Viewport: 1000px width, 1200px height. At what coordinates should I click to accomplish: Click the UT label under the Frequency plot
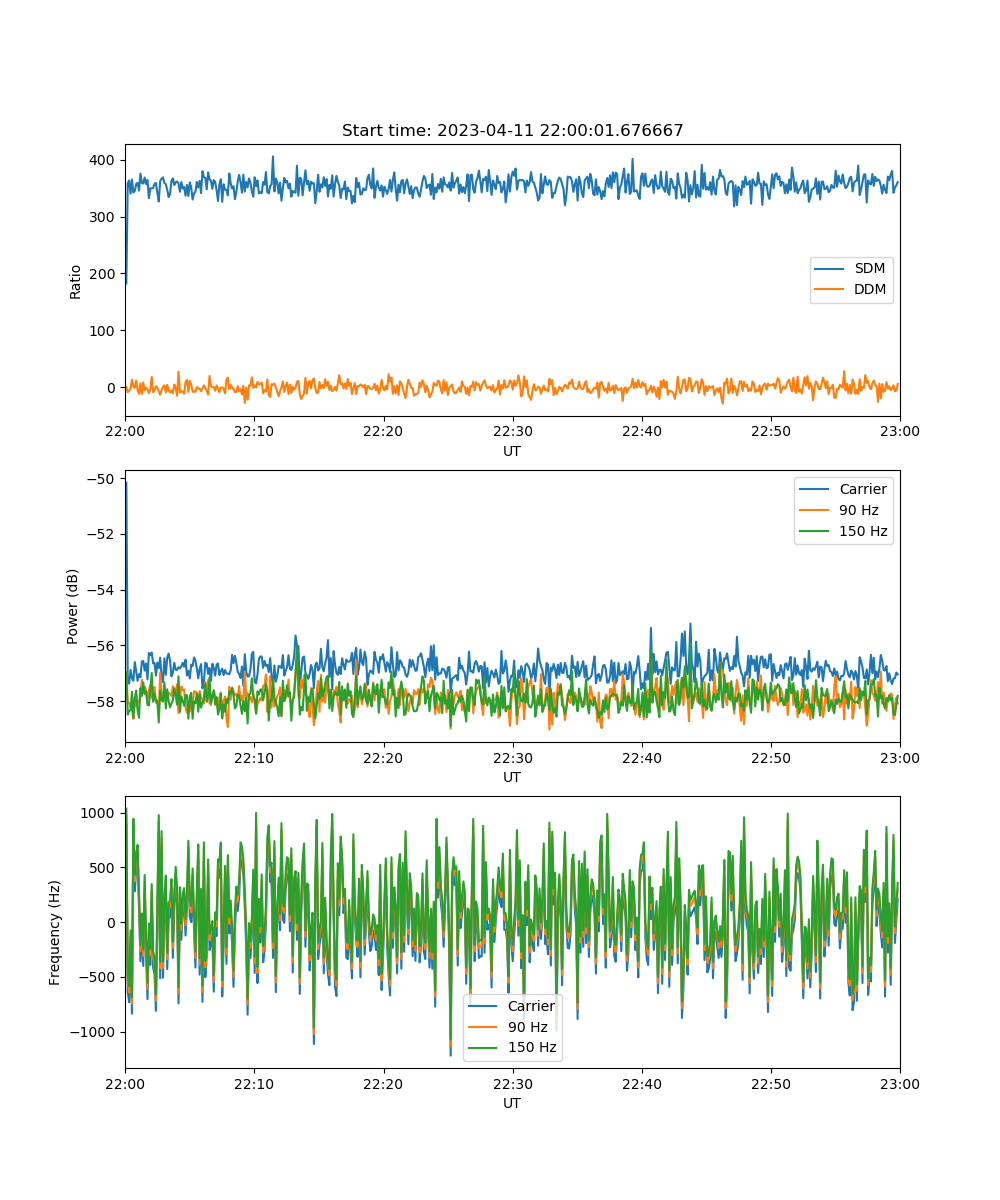512,1103
